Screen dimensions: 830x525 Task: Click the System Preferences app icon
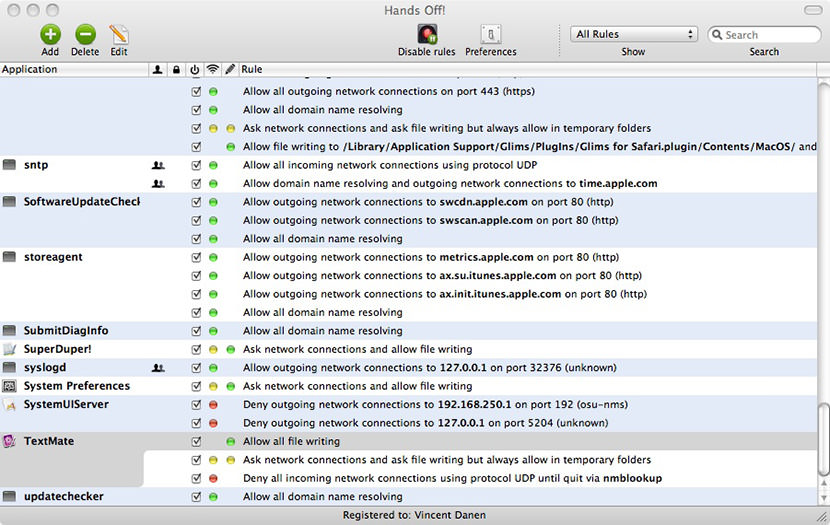(x=9, y=386)
